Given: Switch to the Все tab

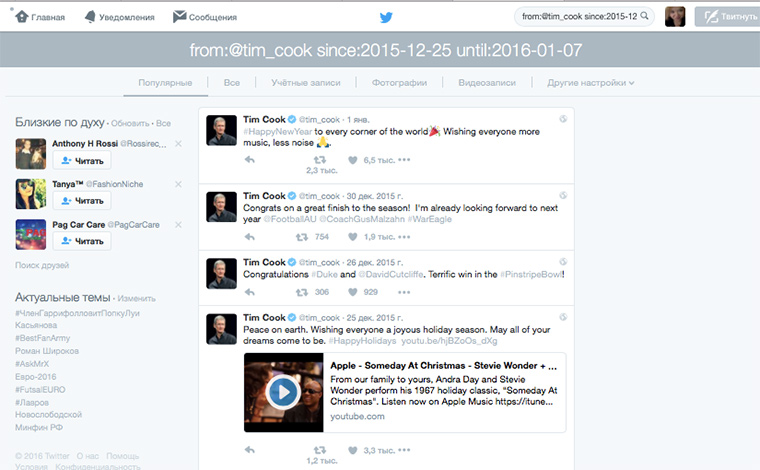Looking at the screenshot, I should click(x=232, y=83).
